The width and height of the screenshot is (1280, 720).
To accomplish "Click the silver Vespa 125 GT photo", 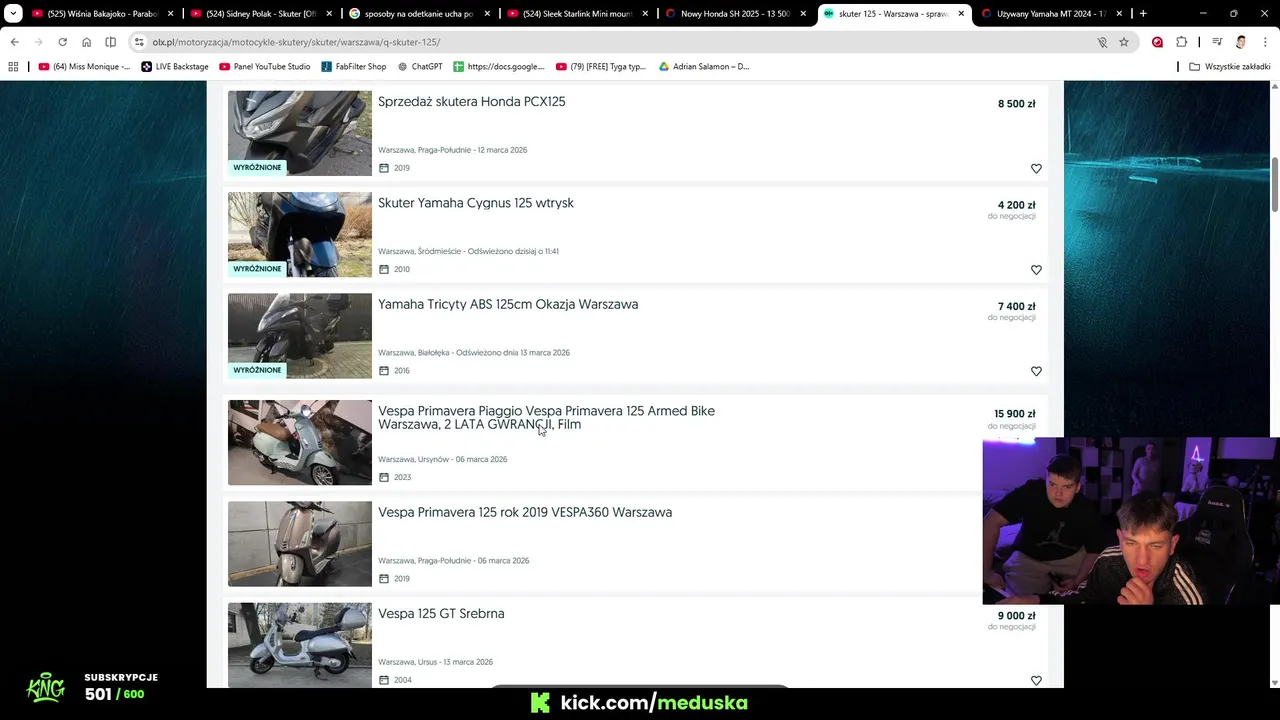I will 300,645.
